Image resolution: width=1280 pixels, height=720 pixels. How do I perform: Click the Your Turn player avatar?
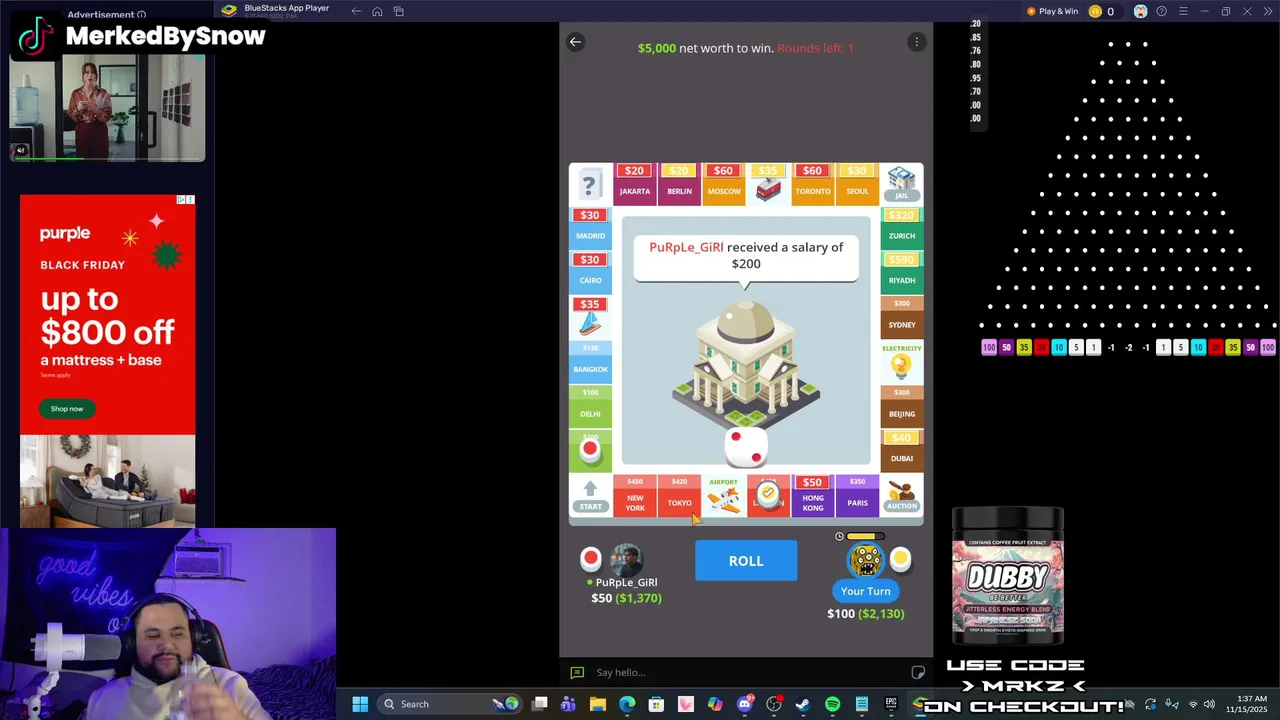coord(865,559)
